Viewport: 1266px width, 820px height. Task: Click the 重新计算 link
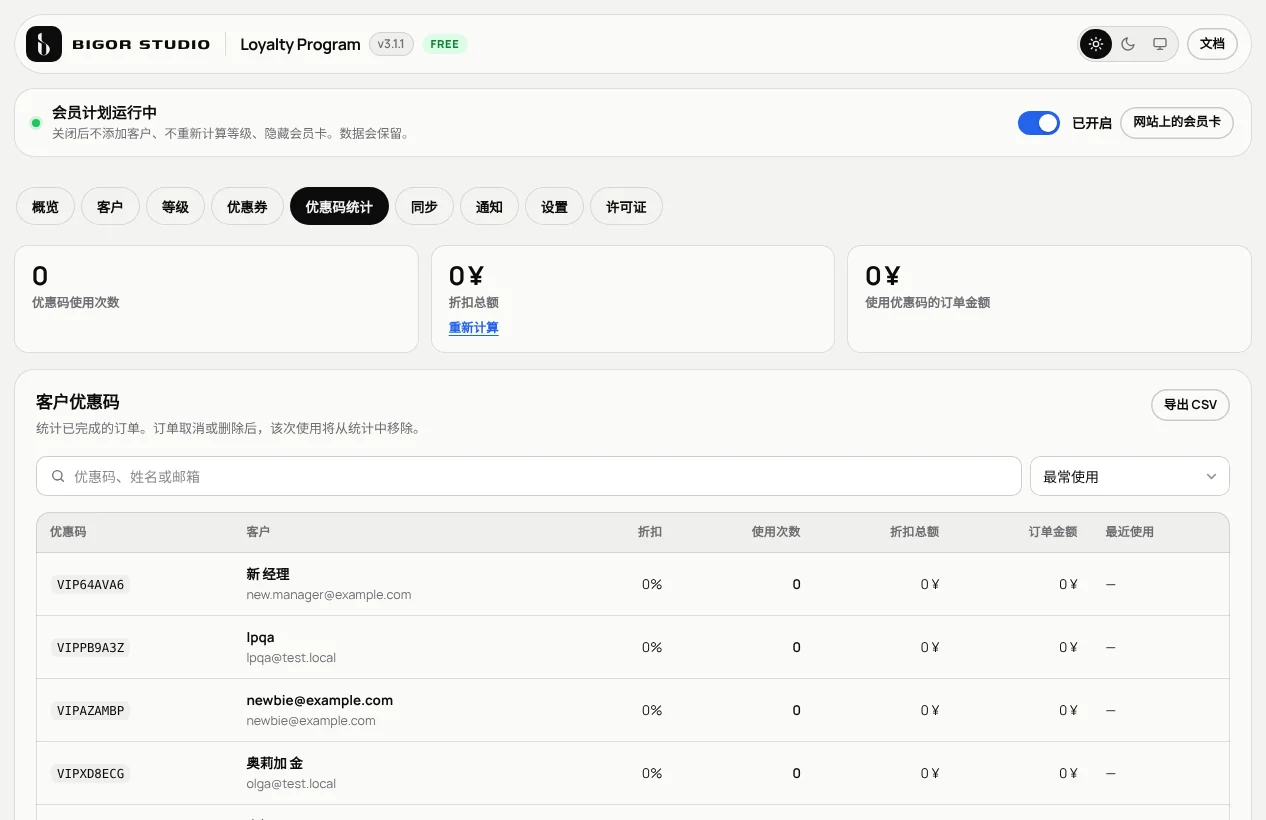point(474,328)
